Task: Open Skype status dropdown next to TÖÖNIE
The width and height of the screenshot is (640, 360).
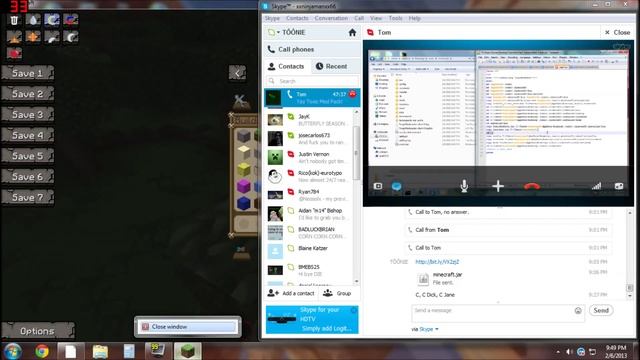Action: coord(273,32)
